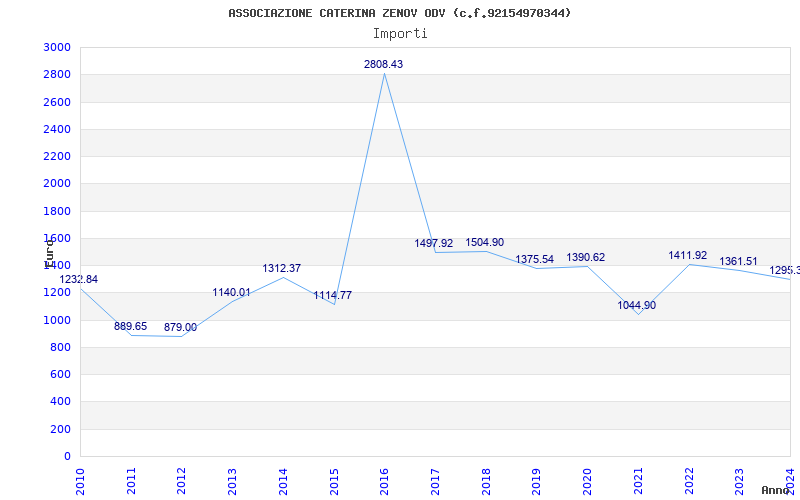Select the 1504.90 data label
Image resolution: width=800 pixels, height=500 pixels.
484,242
